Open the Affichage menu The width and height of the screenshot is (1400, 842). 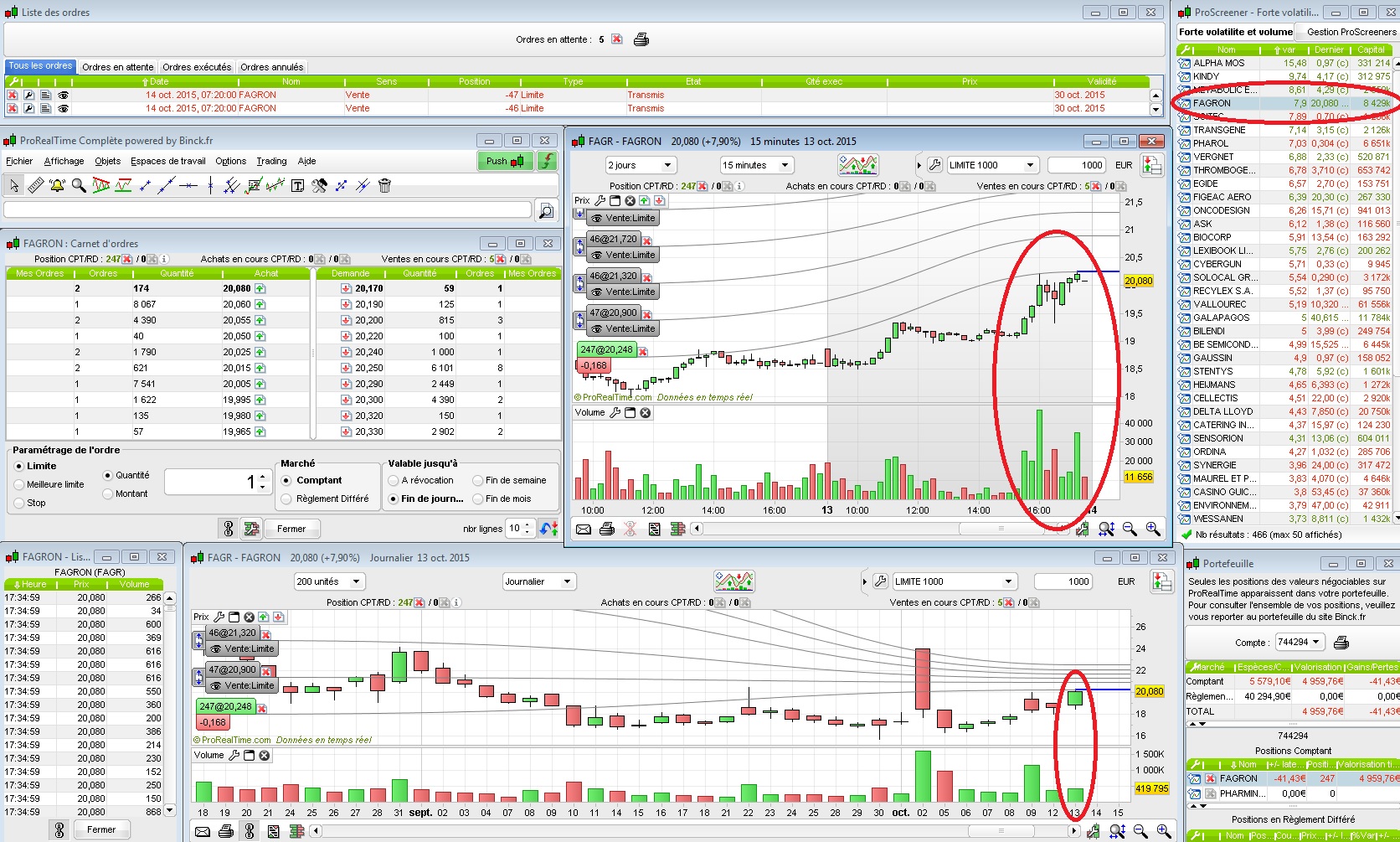pos(64,161)
